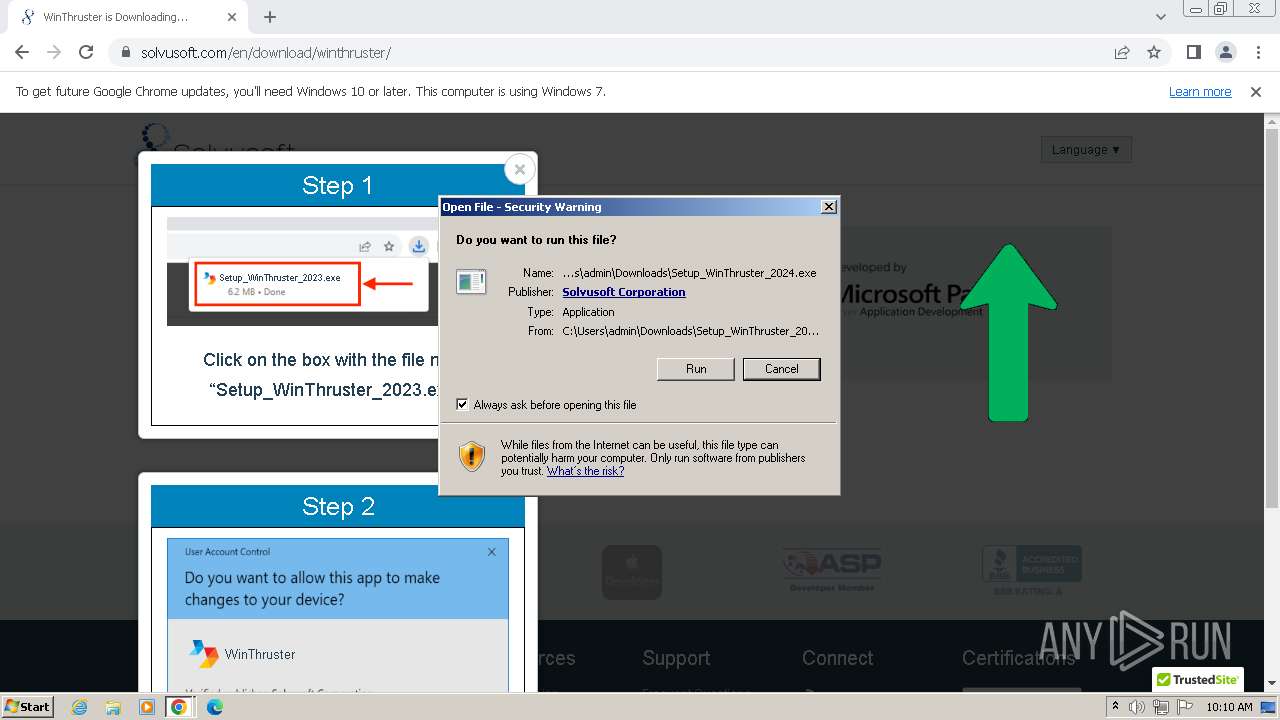The image size is (1280, 720).
Task: Toggle Always ask before opening this file
Action: click(x=462, y=405)
